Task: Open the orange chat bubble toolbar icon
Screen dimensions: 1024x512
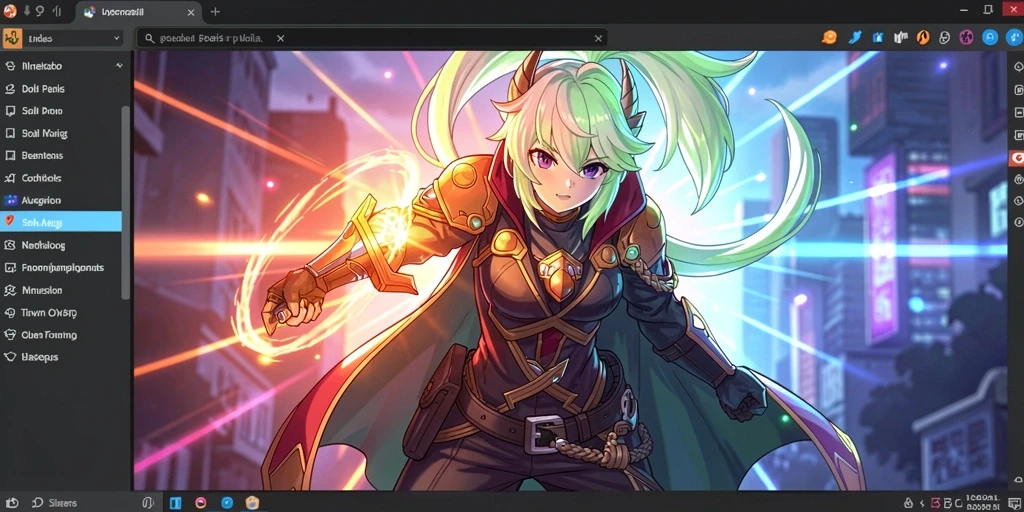Action: (x=829, y=37)
